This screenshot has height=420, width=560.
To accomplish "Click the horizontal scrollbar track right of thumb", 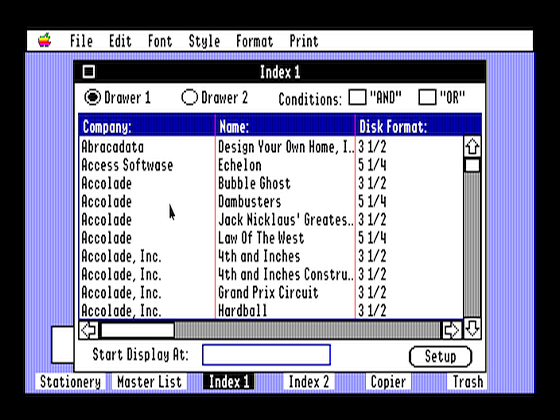I will [x=308, y=330].
